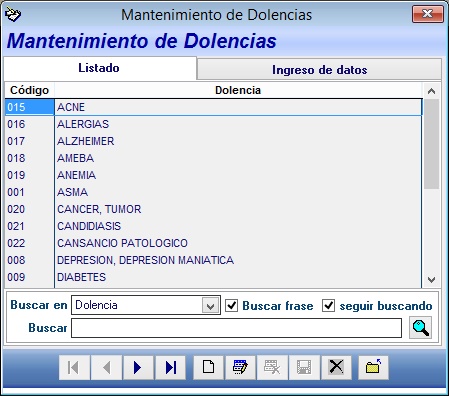Open the Buscar en dropdown

[210, 305]
